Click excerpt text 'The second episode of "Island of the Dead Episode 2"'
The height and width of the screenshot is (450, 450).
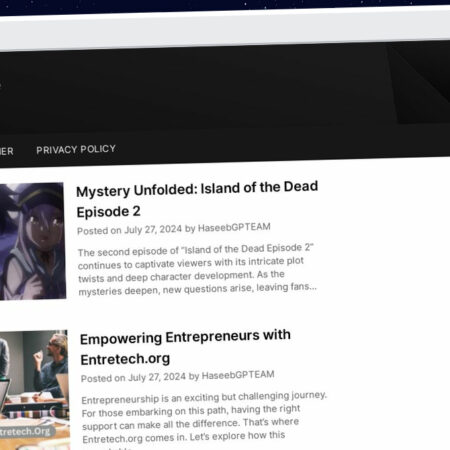coord(196,250)
